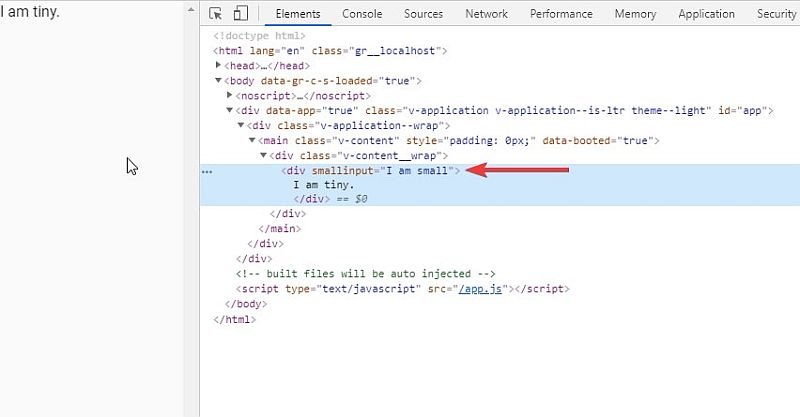800x417 pixels.
Task: Select the closing </html> tag row
Action: (x=235, y=320)
